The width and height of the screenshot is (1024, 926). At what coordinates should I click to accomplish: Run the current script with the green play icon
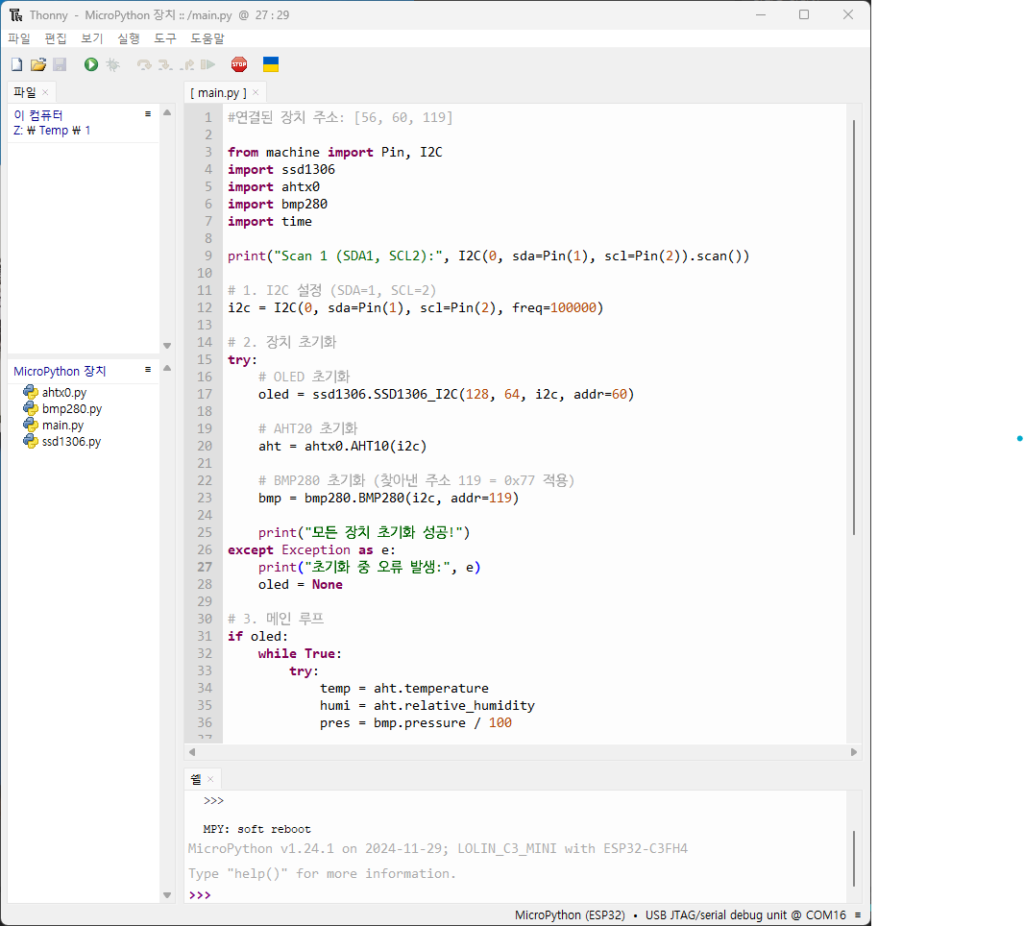pyautogui.click(x=91, y=65)
